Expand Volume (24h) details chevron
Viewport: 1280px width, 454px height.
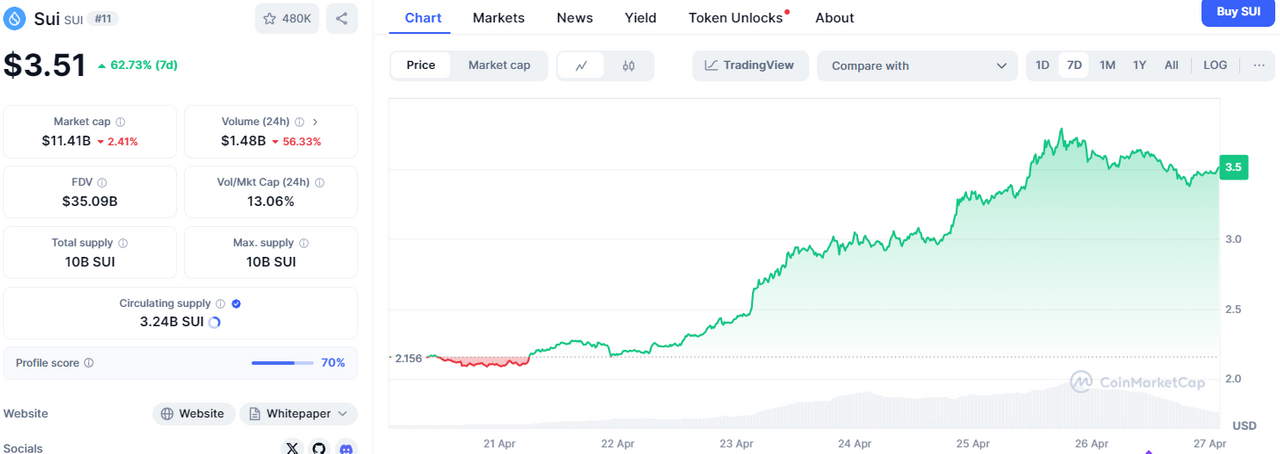point(316,122)
